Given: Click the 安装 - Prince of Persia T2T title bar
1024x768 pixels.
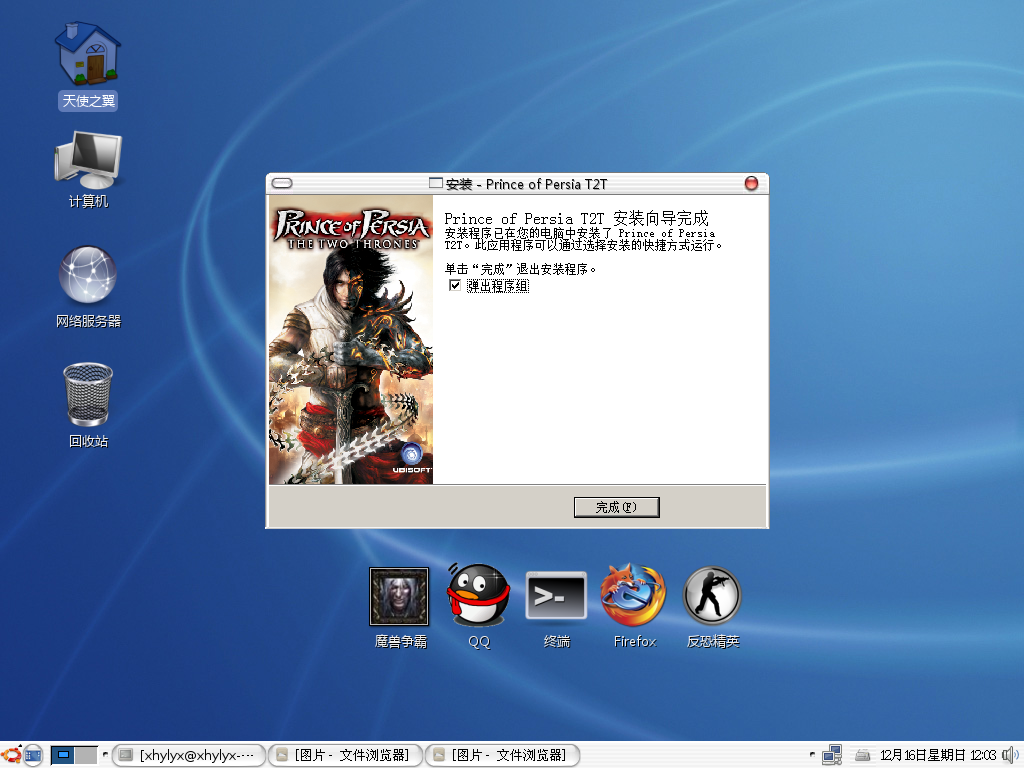Looking at the screenshot, I should [x=517, y=184].
